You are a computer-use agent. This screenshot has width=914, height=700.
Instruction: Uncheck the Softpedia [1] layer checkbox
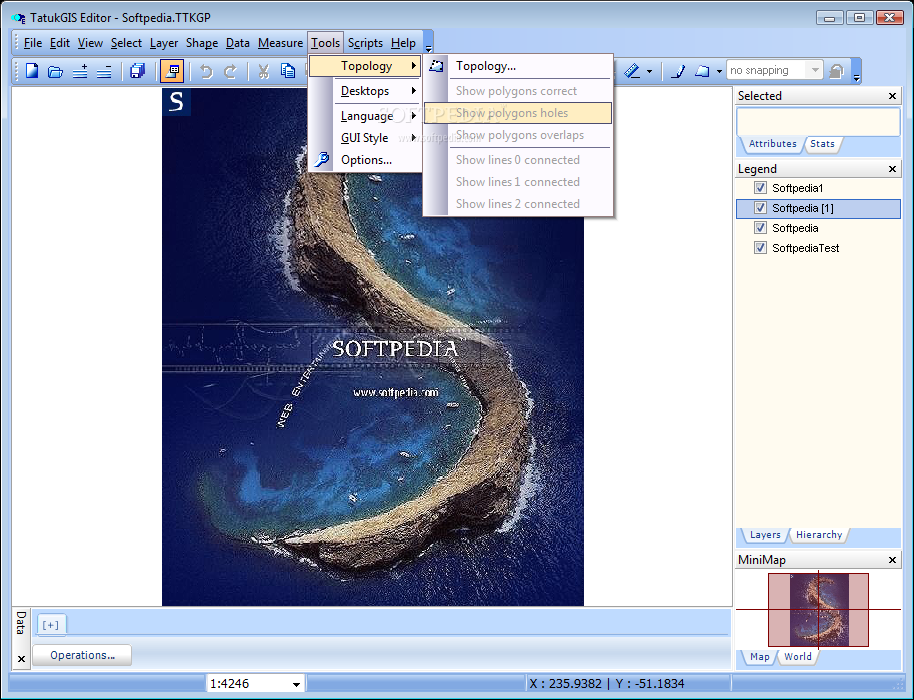tap(760, 208)
